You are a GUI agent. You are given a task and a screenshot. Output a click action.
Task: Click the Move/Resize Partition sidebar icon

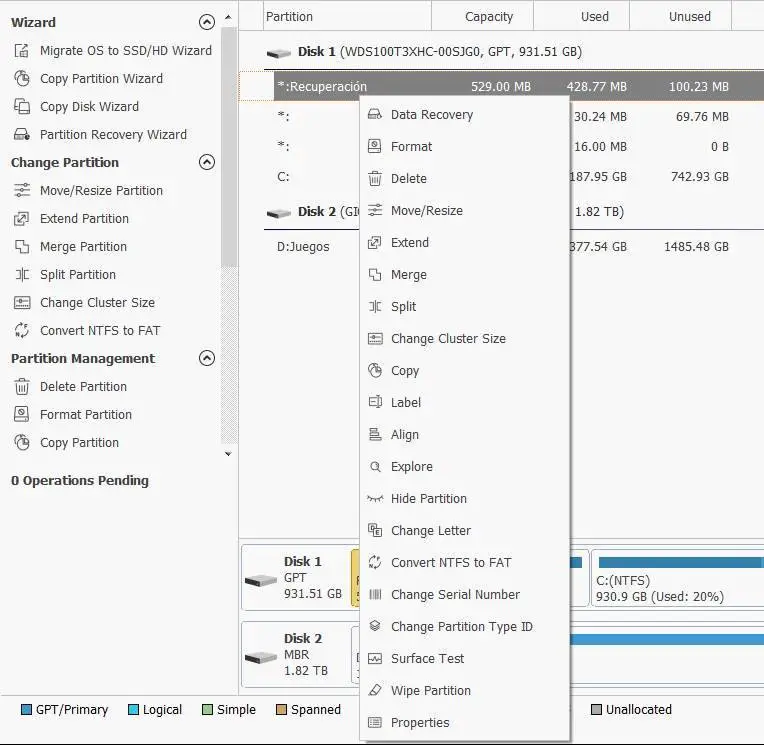pos(22,190)
